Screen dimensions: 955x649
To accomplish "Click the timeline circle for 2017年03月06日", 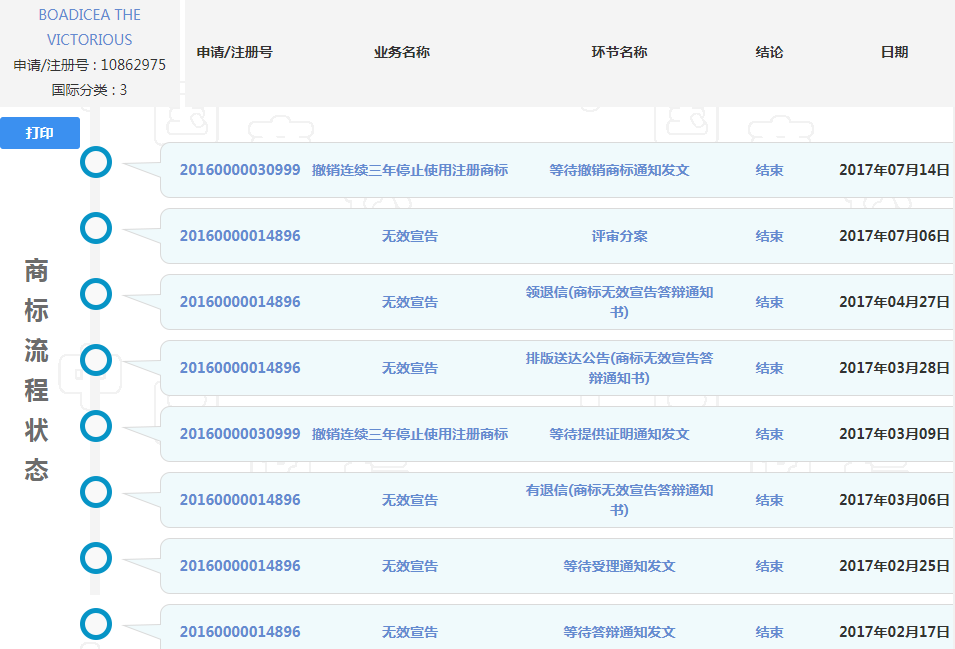I will point(96,492).
